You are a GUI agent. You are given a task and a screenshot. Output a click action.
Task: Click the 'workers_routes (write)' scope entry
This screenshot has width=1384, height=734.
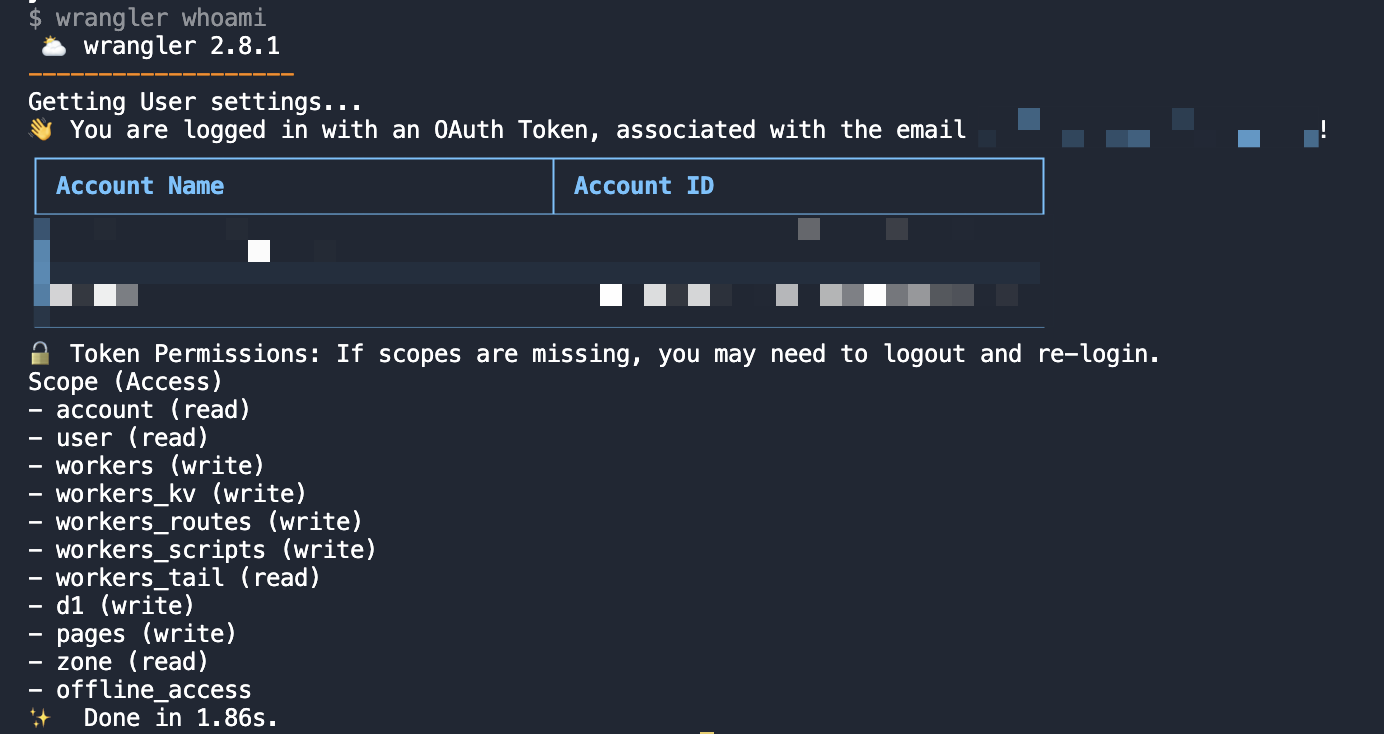[x=209, y=522]
